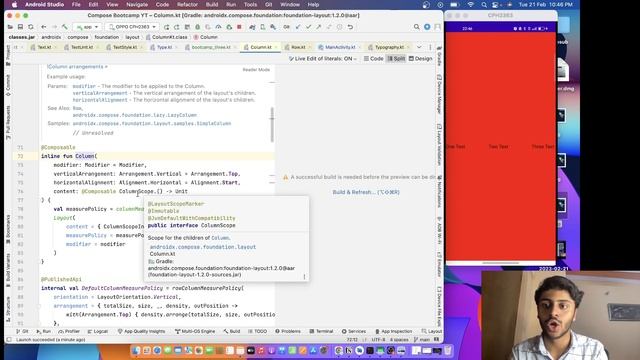Open the Logcat tool window

click(98, 331)
